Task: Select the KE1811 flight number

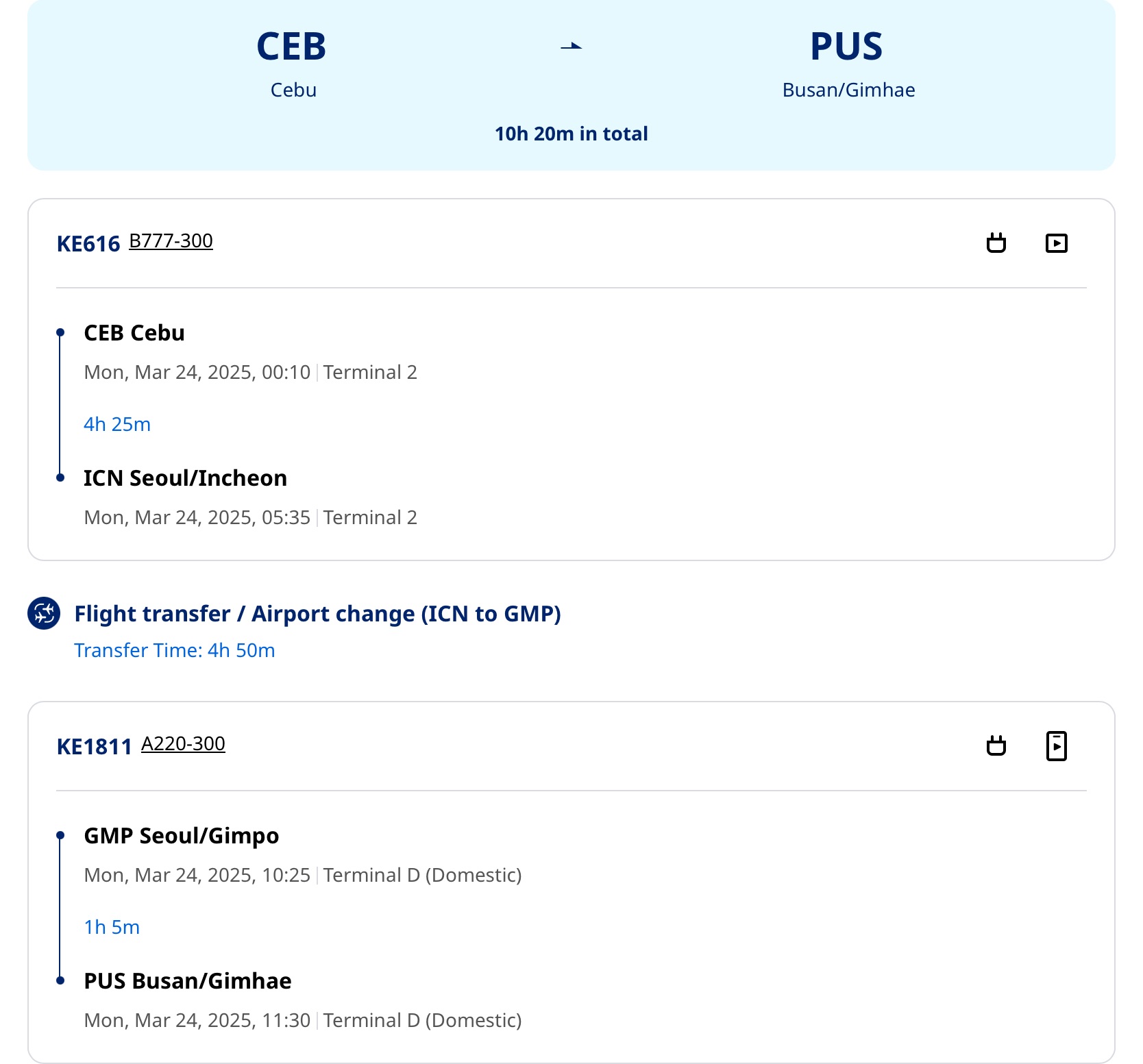Action: 95,747
